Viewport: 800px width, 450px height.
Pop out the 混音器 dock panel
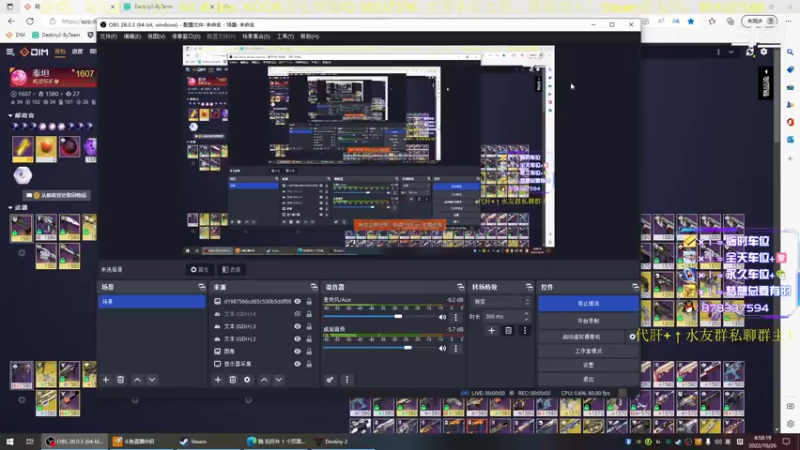click(x=460, y=287)
